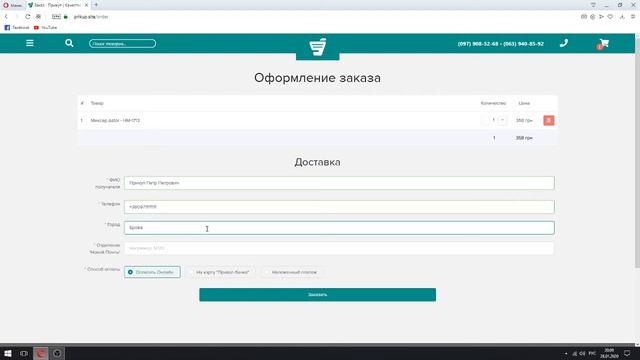Click into the recipient full name field
Viewport: 640px width, 360px height.
[339, 183]
